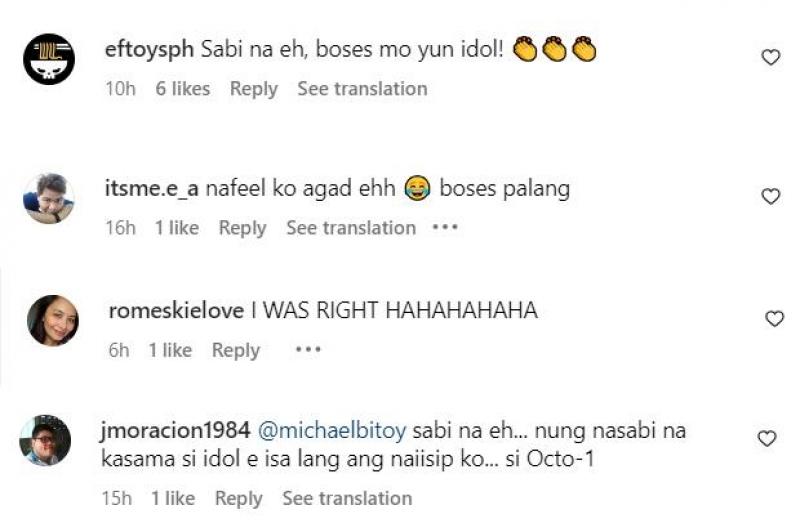
Task: Like itsme.e_a's comment with the heart
Action: coord(770,197)
